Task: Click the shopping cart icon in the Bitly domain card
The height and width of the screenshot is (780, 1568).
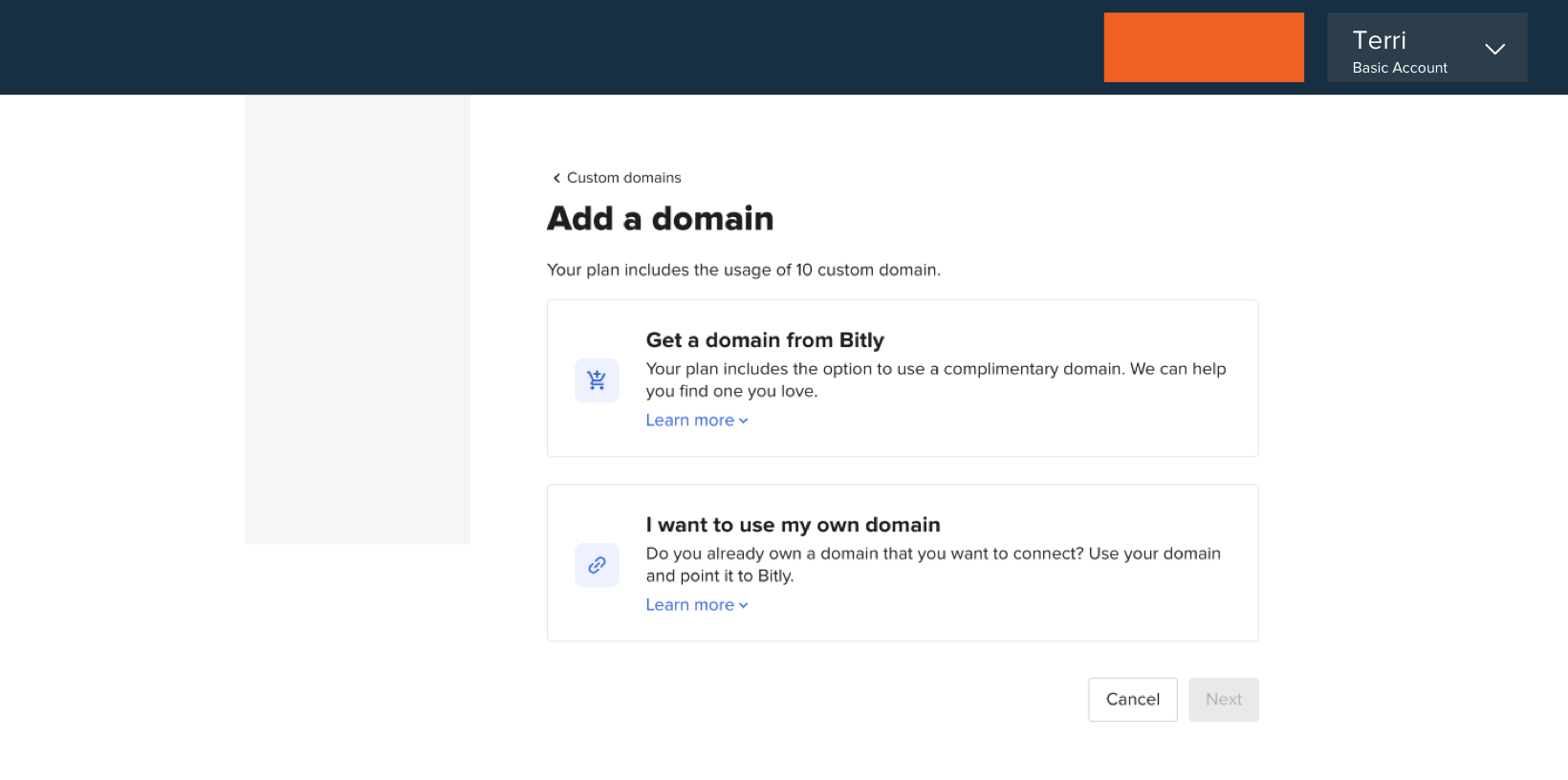Action: 597,380
